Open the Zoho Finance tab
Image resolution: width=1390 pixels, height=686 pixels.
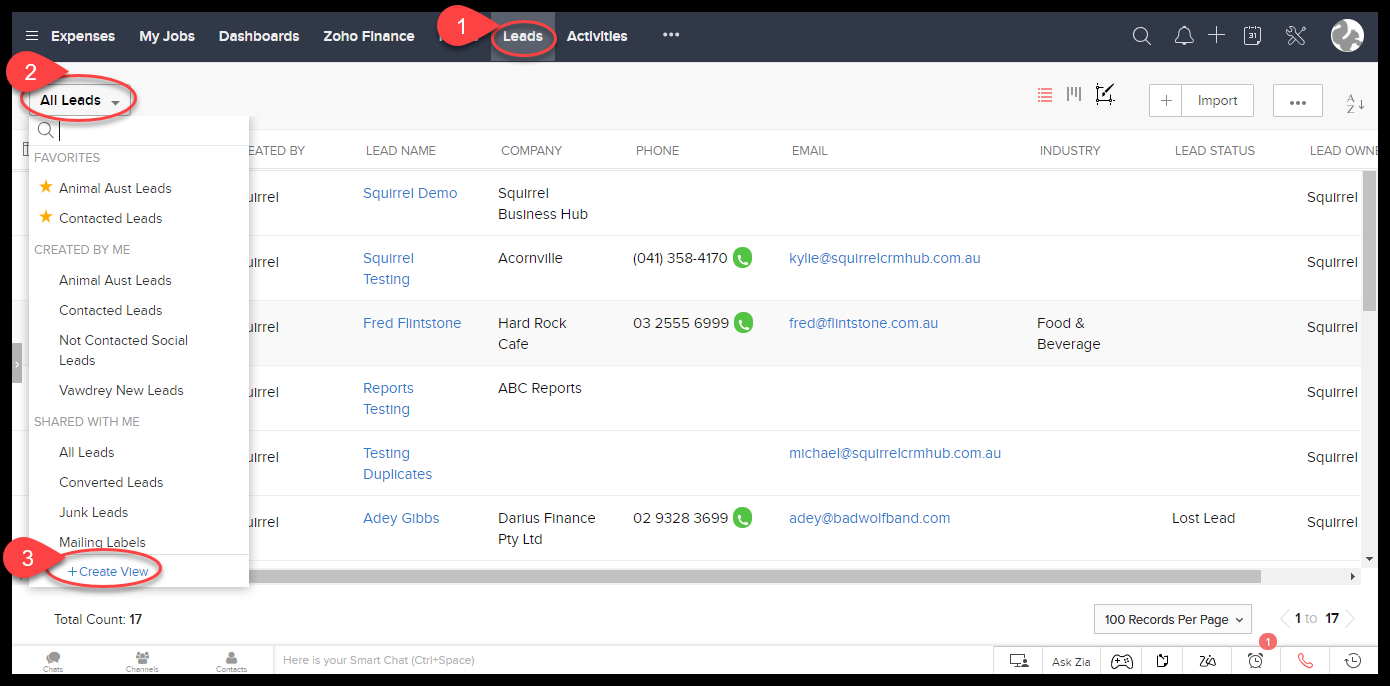[369, 36]
